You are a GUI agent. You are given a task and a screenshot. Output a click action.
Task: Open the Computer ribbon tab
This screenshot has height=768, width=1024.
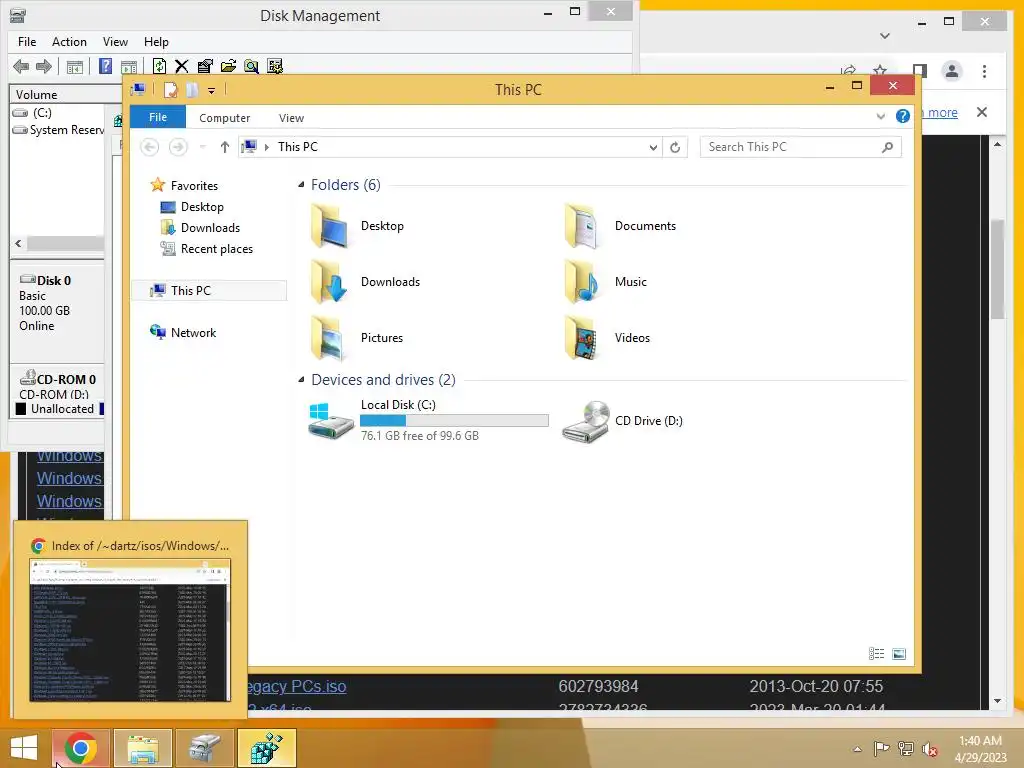point(225,118)
